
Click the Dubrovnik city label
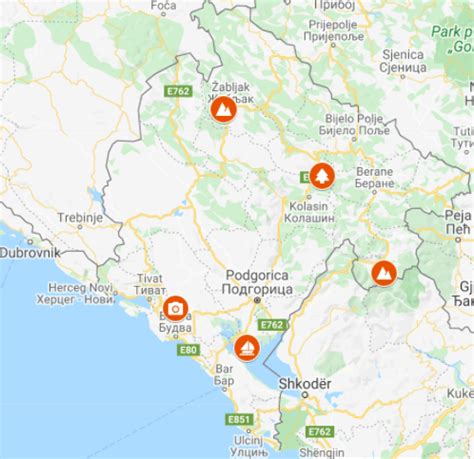30,253
